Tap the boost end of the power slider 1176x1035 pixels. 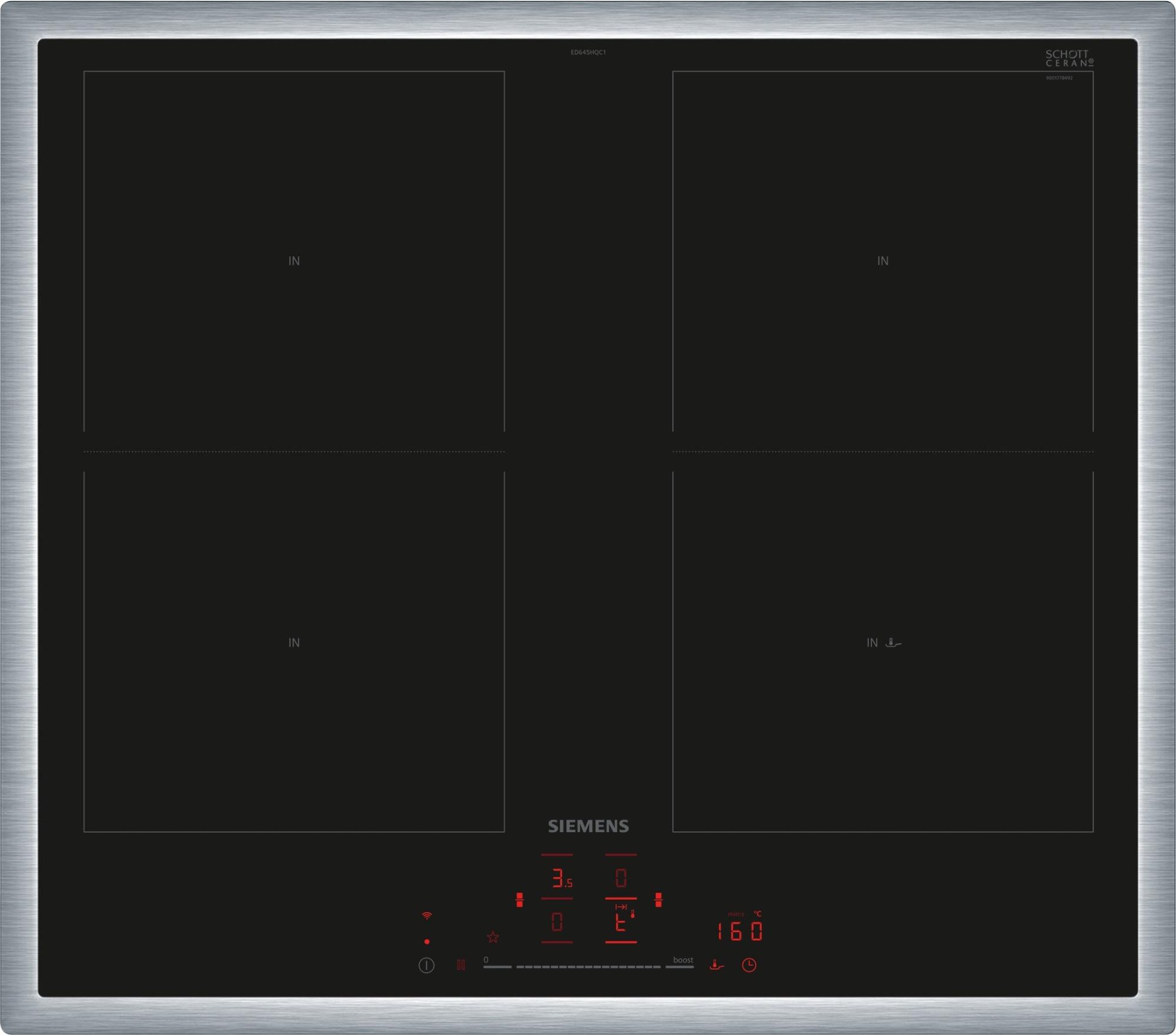(680, 966)
